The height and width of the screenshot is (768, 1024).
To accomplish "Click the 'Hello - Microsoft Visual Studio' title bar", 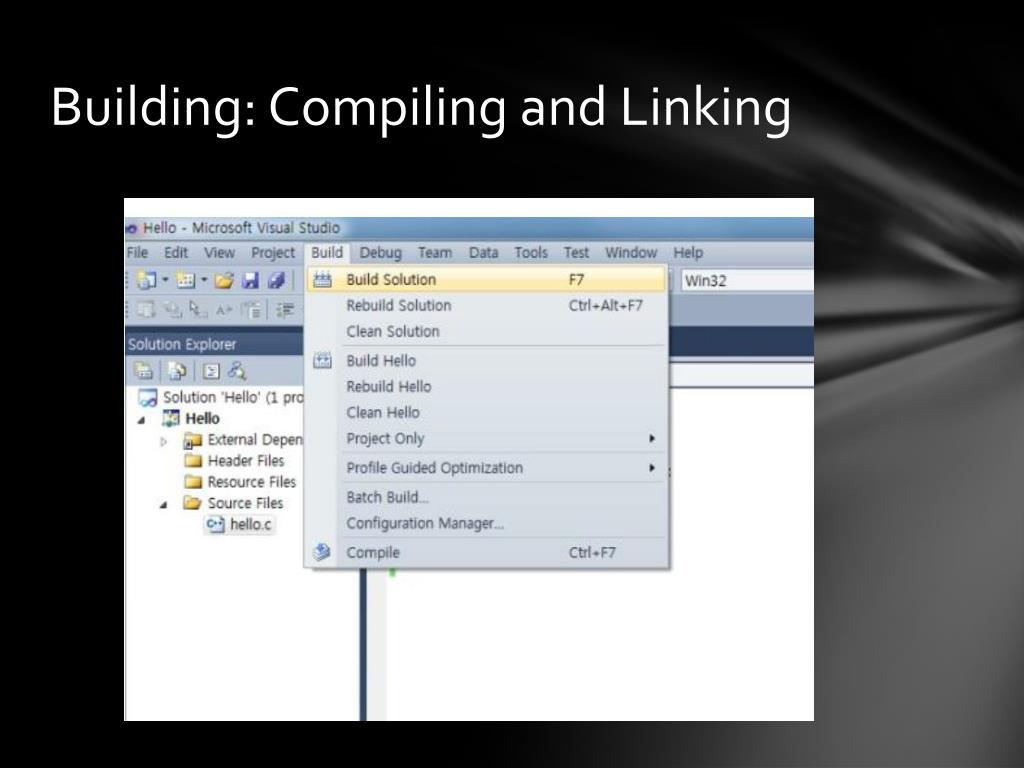I will 469,228.
